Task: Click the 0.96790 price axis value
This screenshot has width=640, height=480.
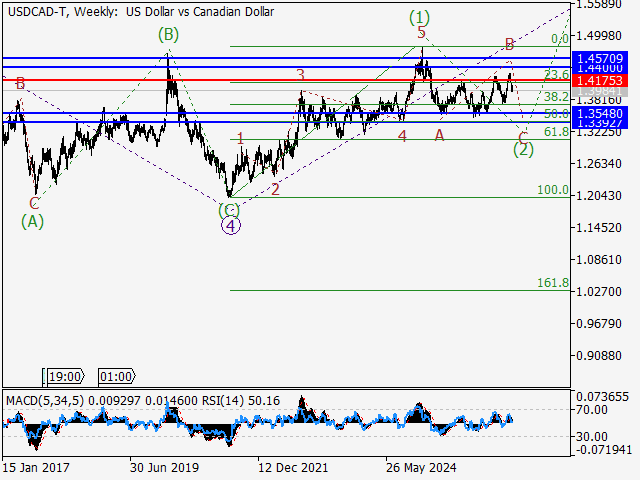Action: click(x=599, y=324)
